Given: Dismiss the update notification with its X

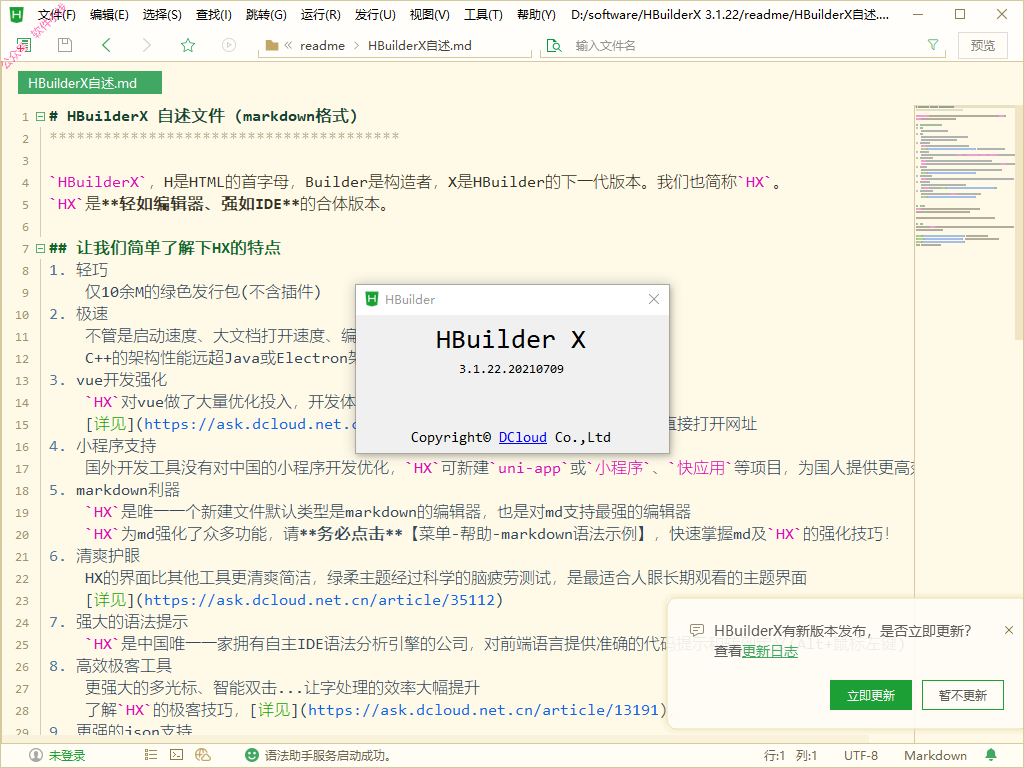Looking at the screenshot, I should [1009, 630].
